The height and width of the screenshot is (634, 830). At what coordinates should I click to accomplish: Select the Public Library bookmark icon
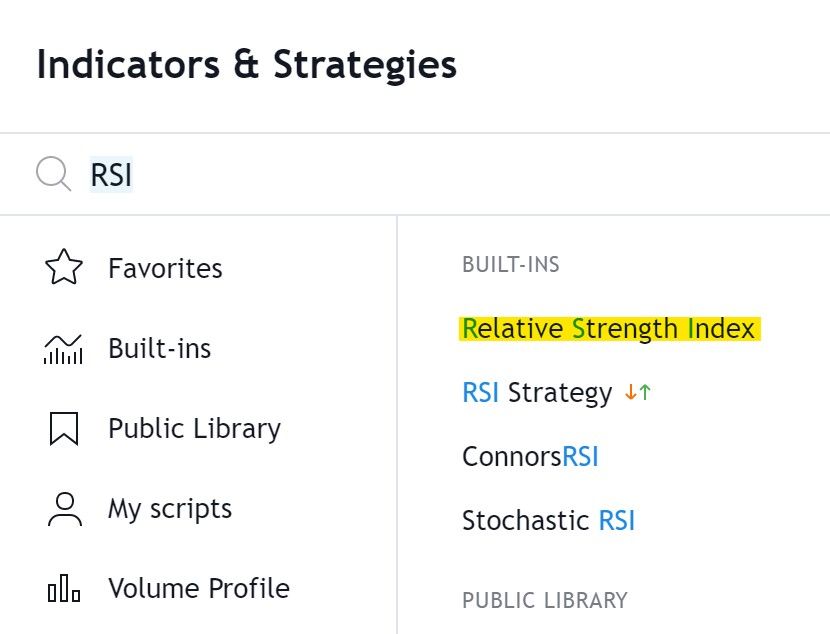pyautogui.click(x=63, y=428)
